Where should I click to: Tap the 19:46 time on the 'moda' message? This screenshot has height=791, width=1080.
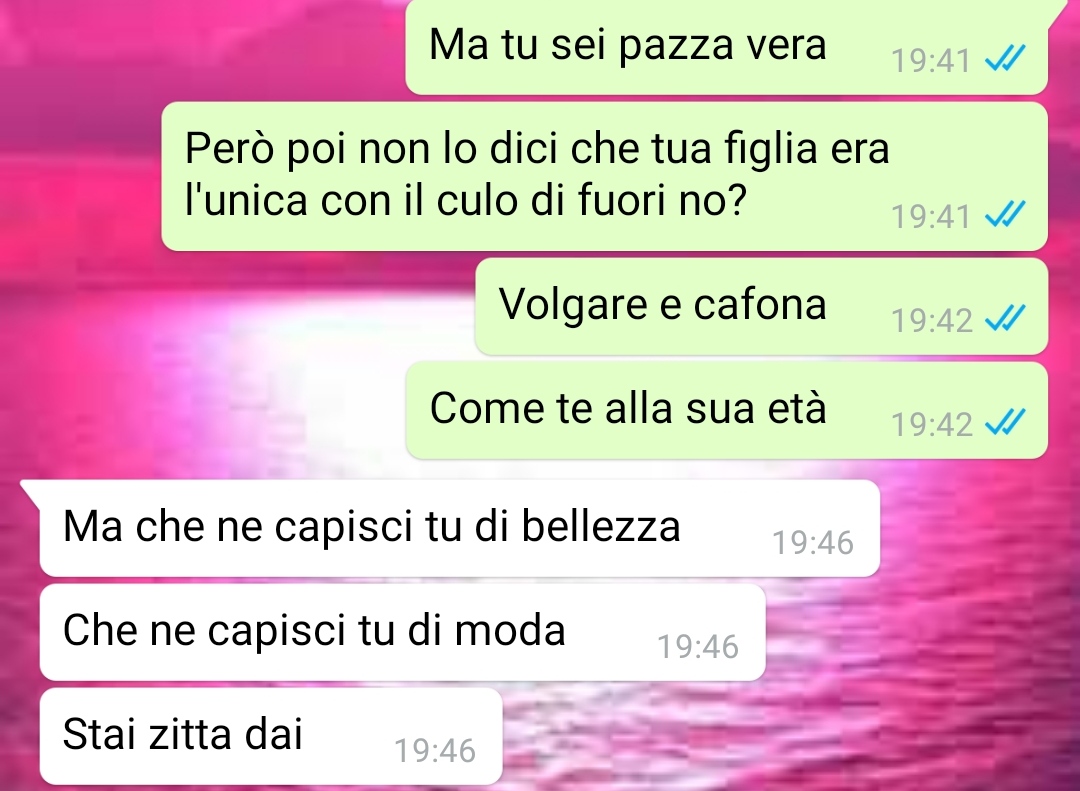click(x=698, y=647)
